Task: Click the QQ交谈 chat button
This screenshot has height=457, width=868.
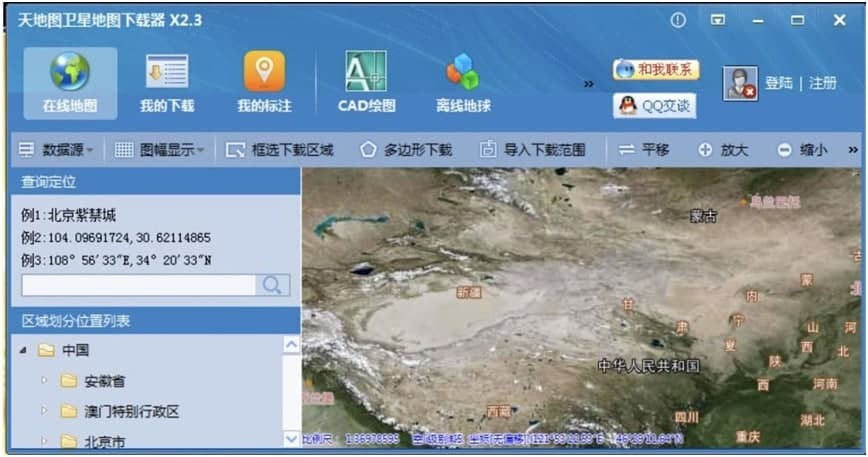Action: [654, 105]
